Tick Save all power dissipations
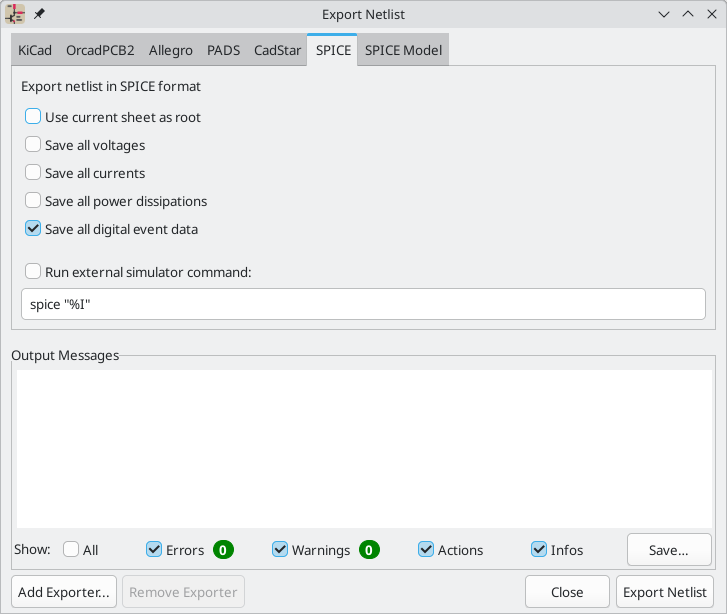The width and height of the screenshot is (727, 614). pos(33,201)
